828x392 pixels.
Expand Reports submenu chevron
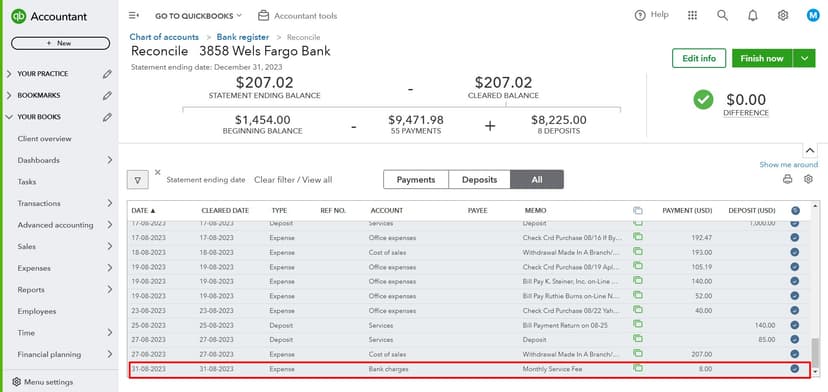point(109,290)
